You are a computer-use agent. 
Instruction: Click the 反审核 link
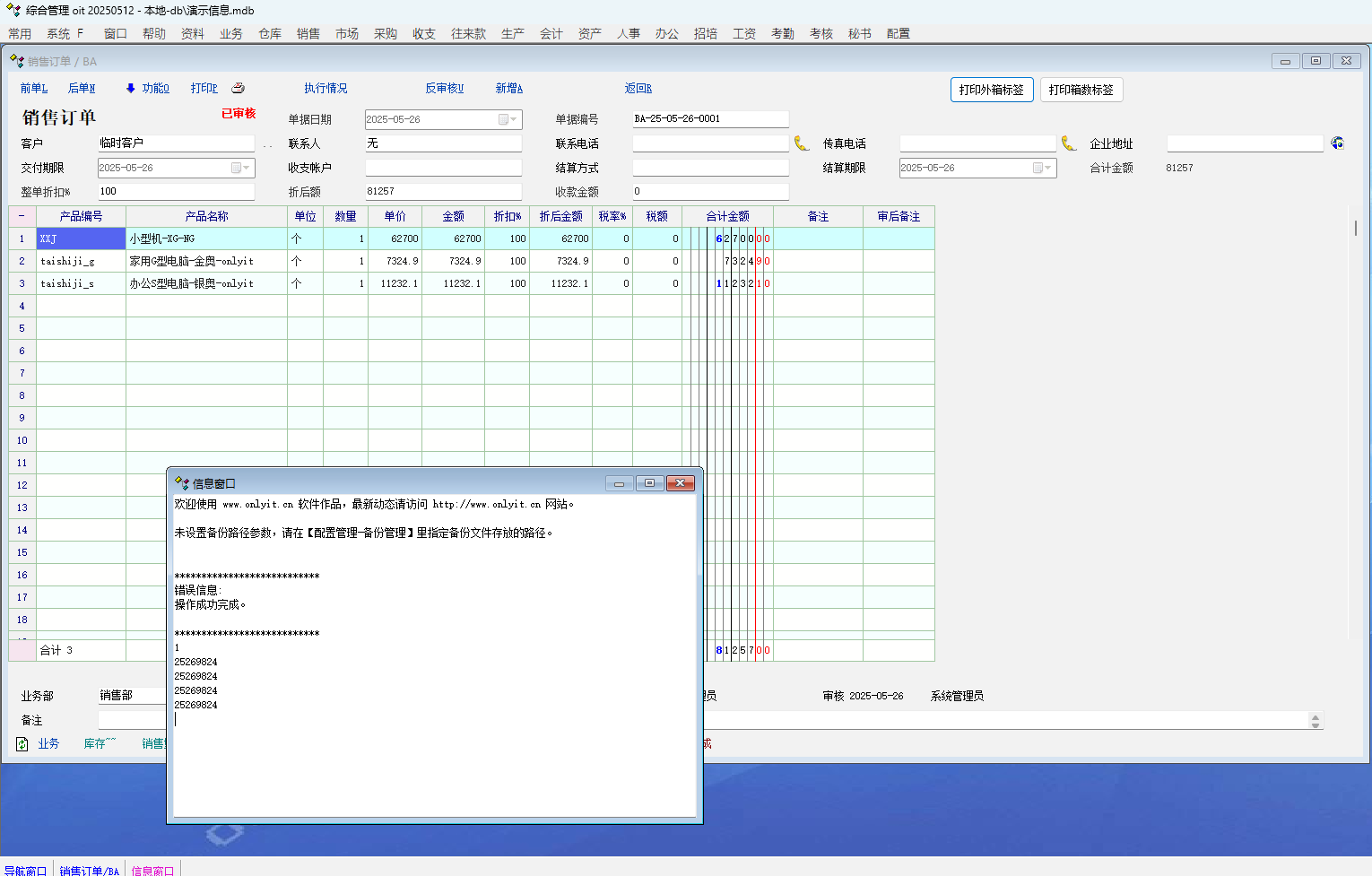coord(444,88)
